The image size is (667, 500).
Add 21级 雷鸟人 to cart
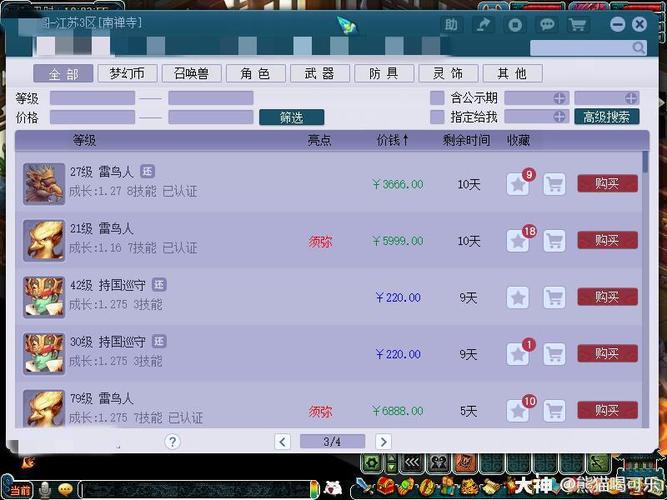(554, 241)
